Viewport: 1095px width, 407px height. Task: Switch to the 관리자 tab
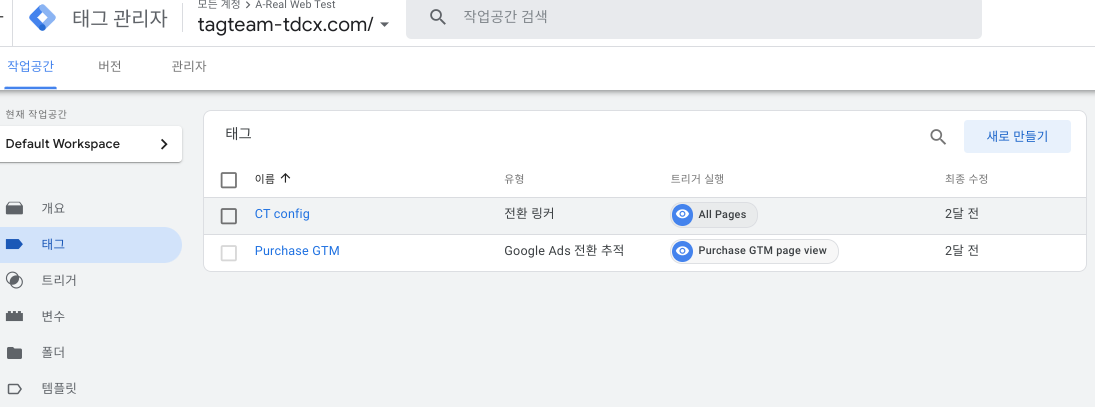pos(189,67)
